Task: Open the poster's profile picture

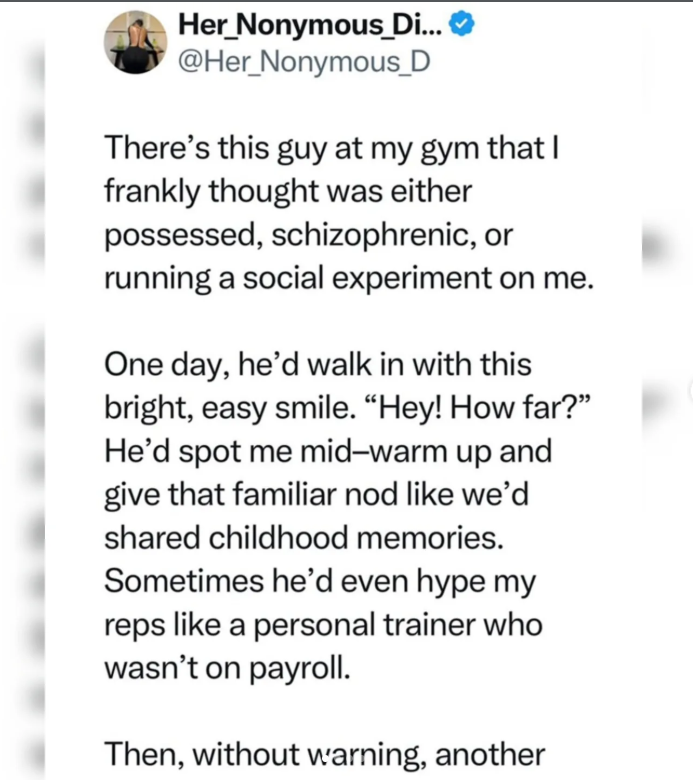Action: (135, 42)
